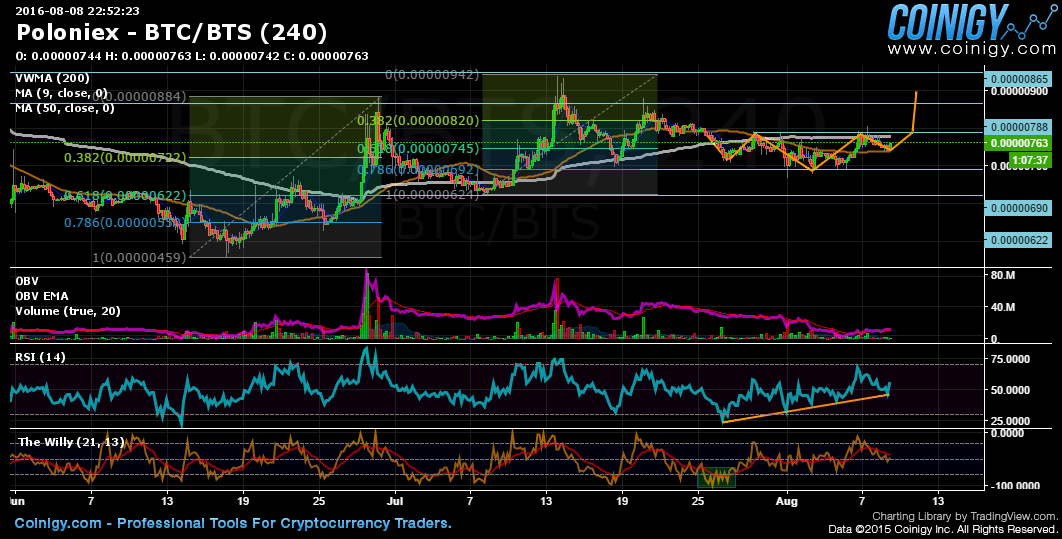
Task: Select the VWMA (200) indicator label
Action: pos(52,79)
